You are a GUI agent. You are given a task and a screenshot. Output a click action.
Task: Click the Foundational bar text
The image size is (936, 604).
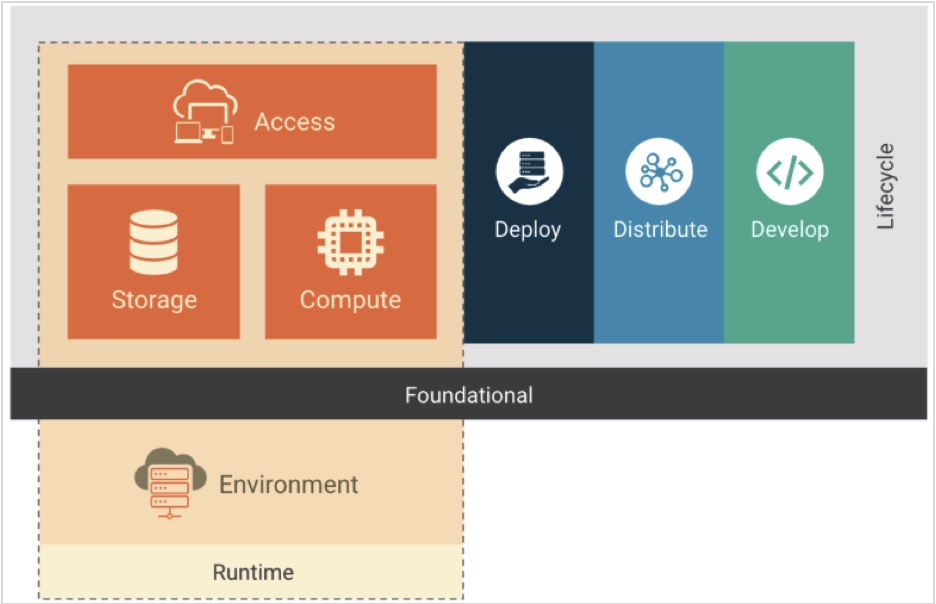tap(469, 395)
